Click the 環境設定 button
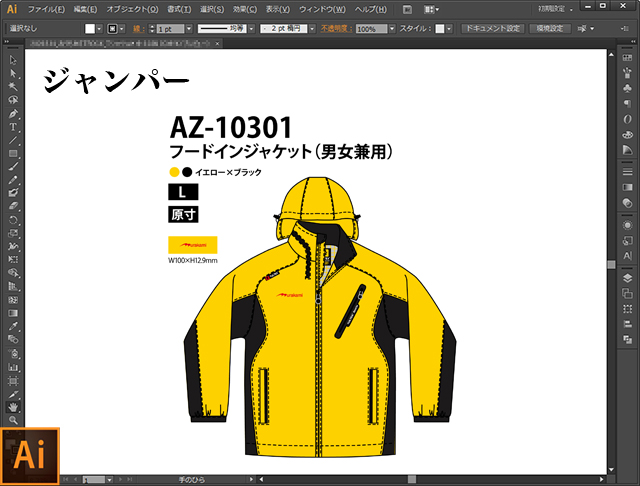The height and width of the screenshot is (486, 640). click(x=552, y=29)
